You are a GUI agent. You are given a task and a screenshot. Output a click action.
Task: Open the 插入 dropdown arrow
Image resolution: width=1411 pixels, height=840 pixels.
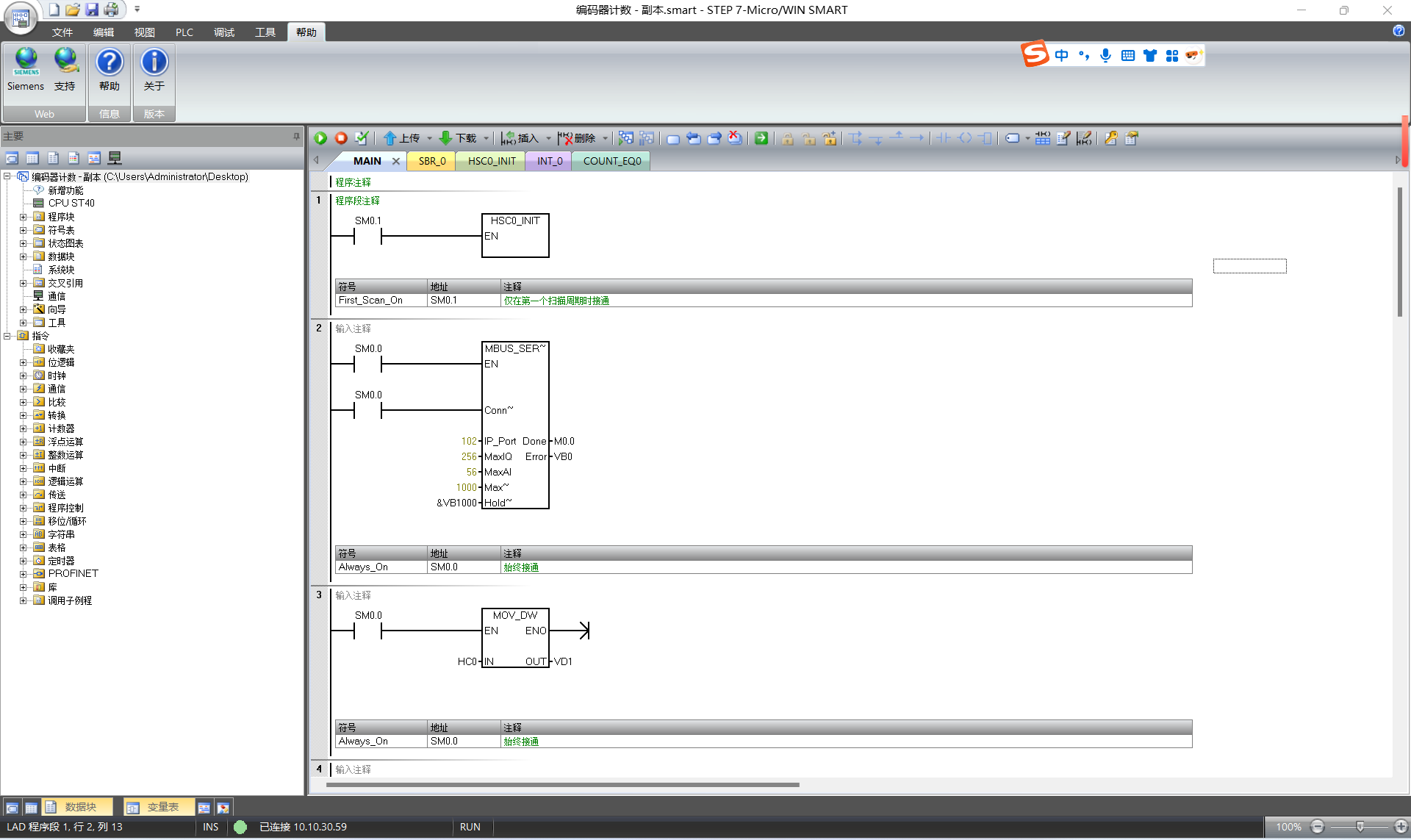pyautogui.click(x=548, y=138)
